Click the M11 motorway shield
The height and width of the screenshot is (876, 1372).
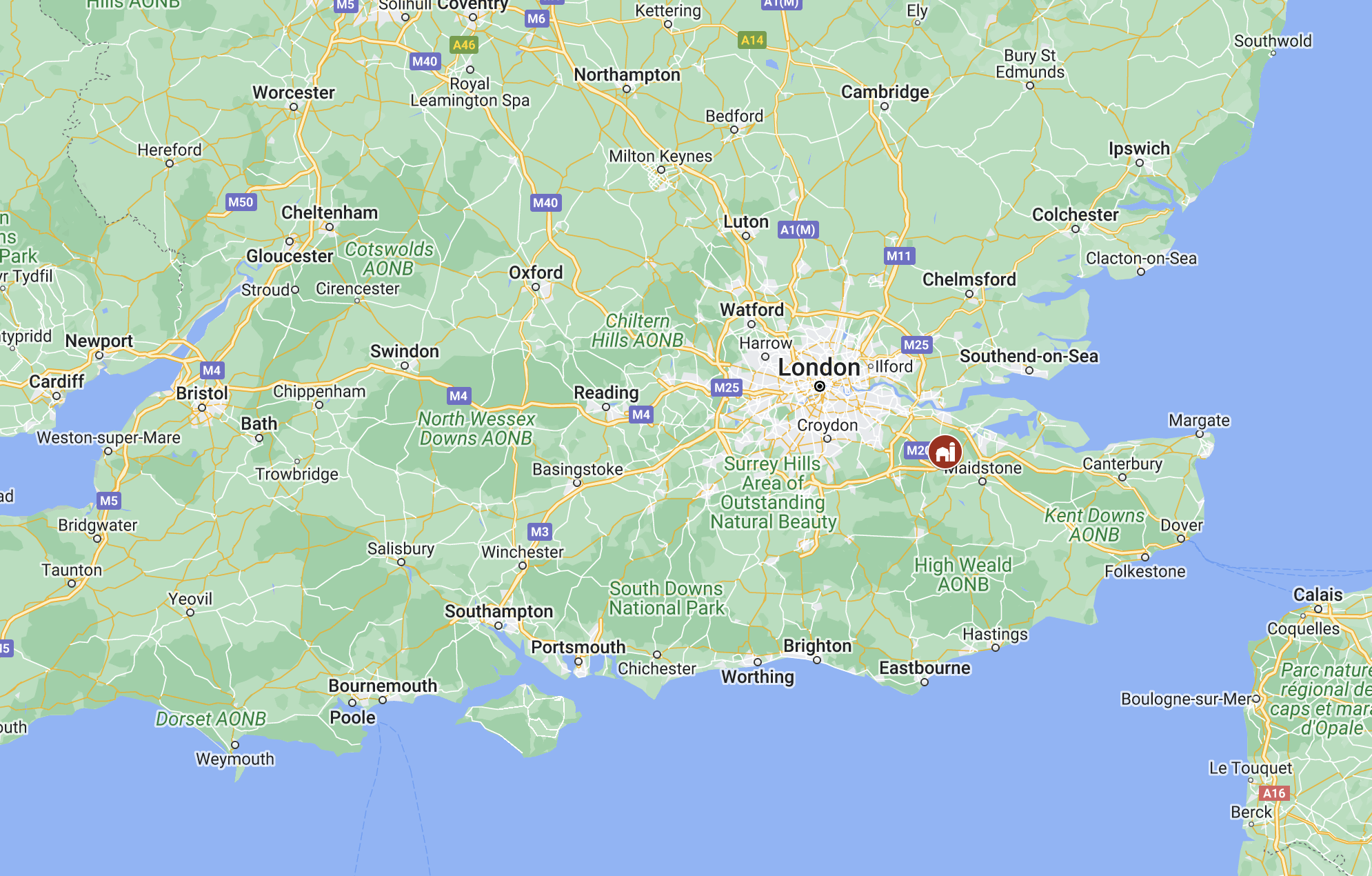pos(899,256)
